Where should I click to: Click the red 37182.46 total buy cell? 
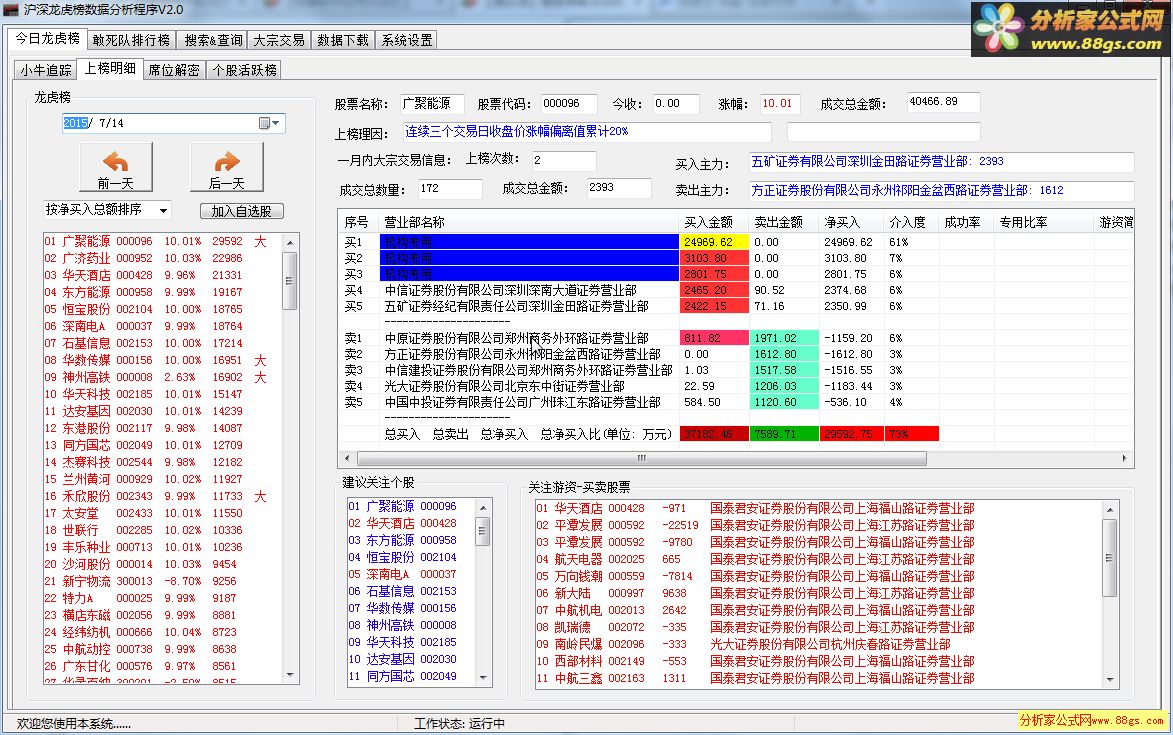pos(714,434)
